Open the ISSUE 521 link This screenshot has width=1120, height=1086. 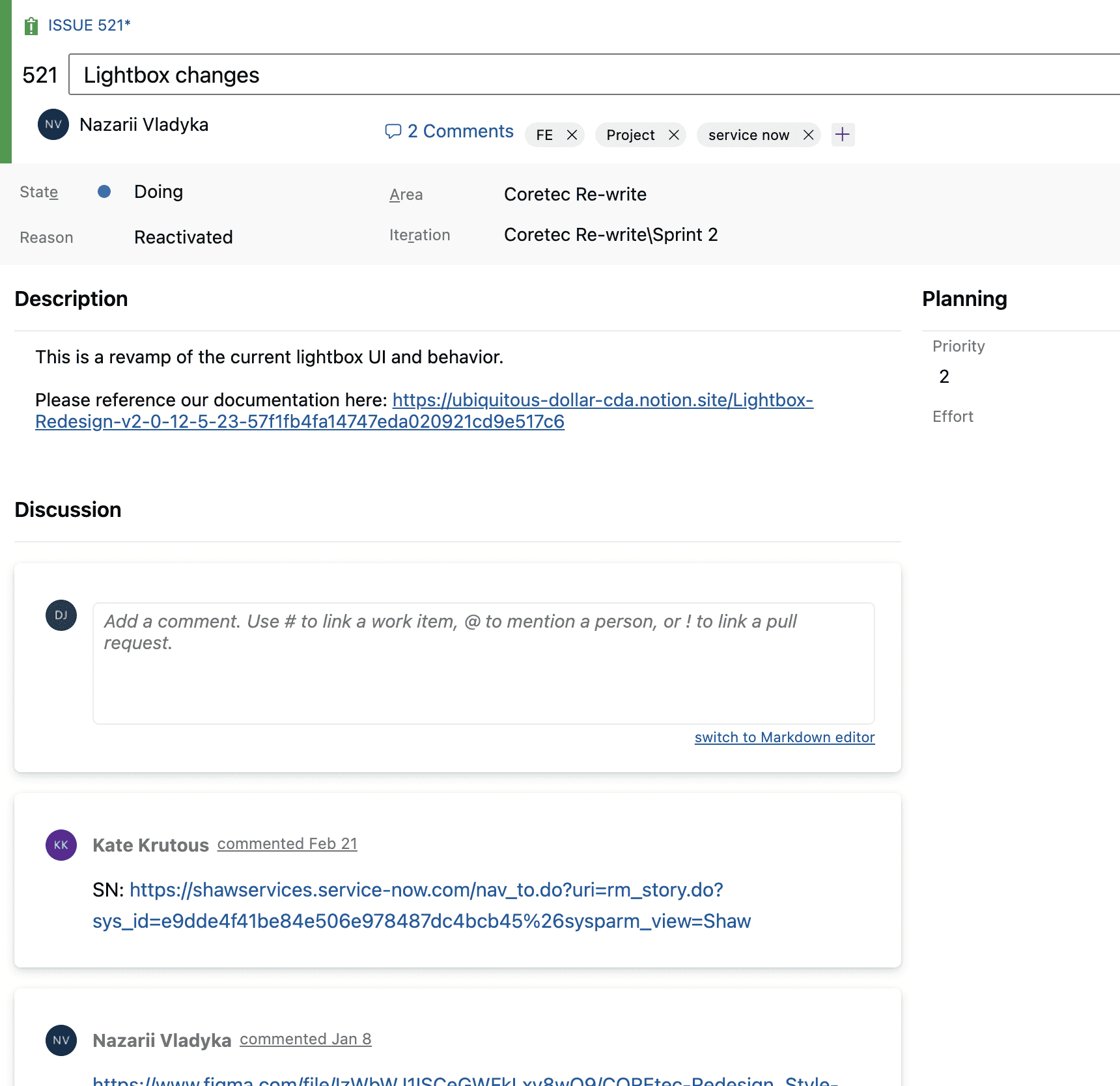[x=89, y=25]
